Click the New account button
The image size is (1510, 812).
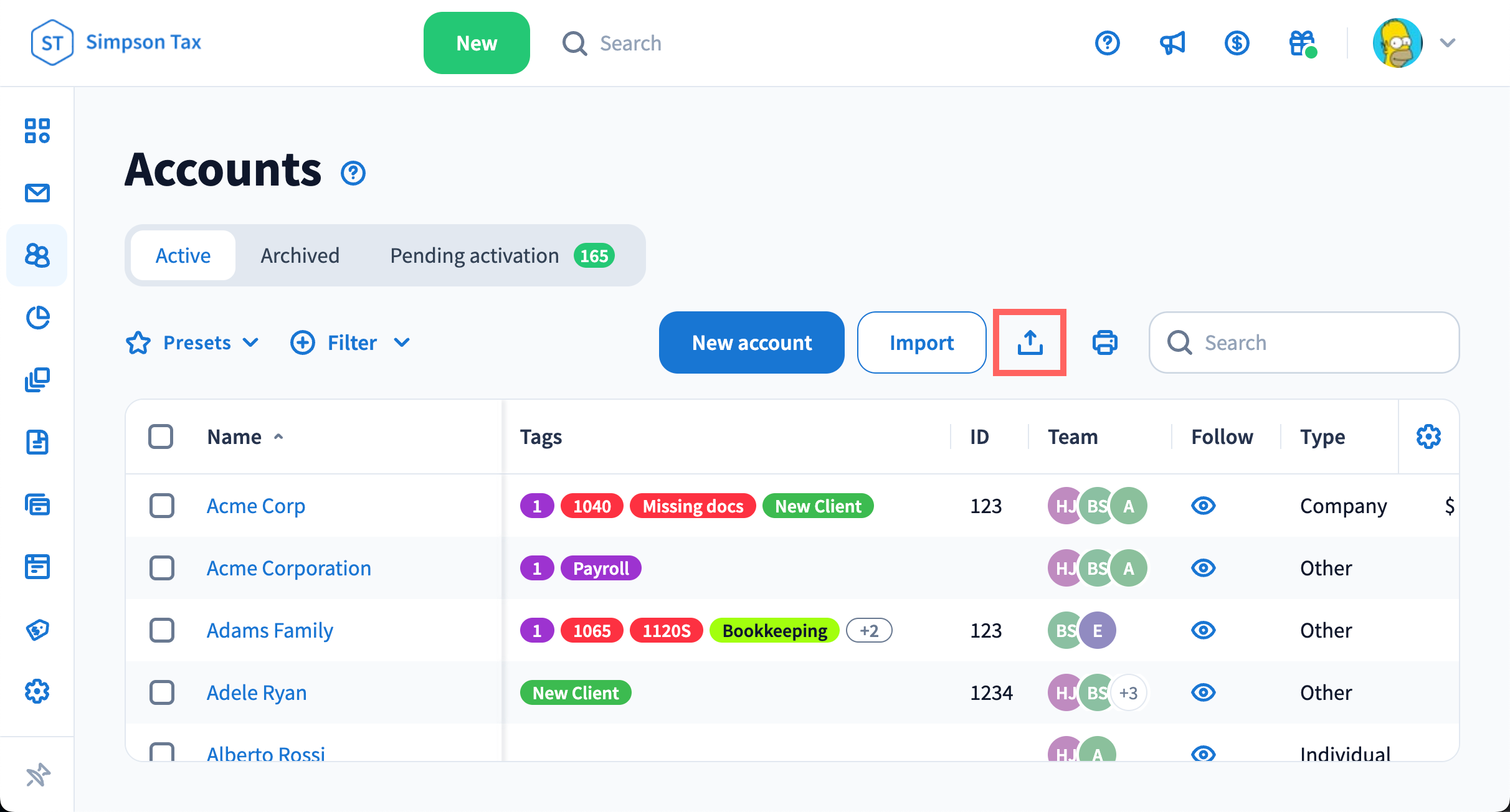tap(751, 342)
